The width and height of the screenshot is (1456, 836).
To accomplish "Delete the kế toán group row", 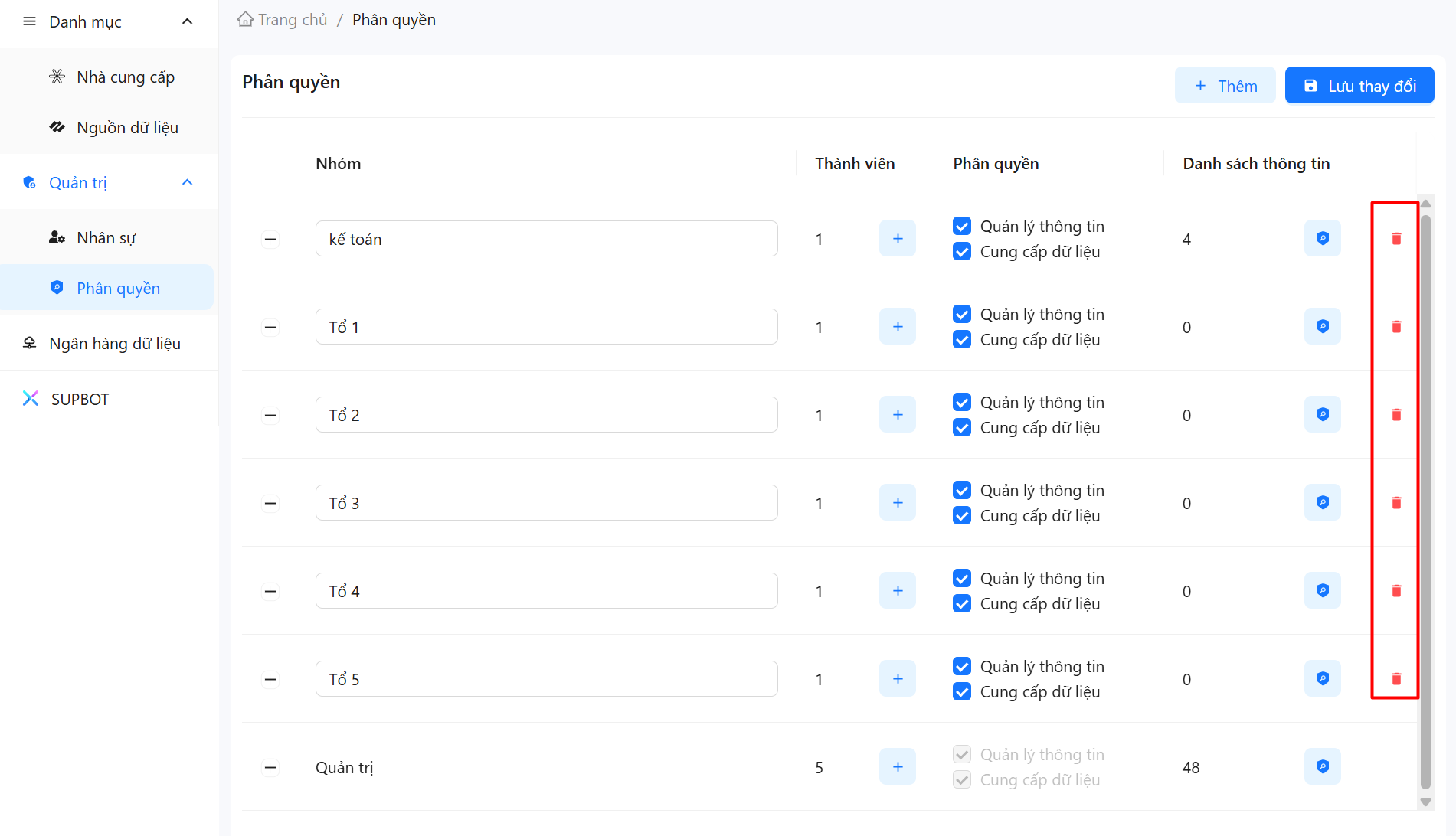I will pos(1395,239).
